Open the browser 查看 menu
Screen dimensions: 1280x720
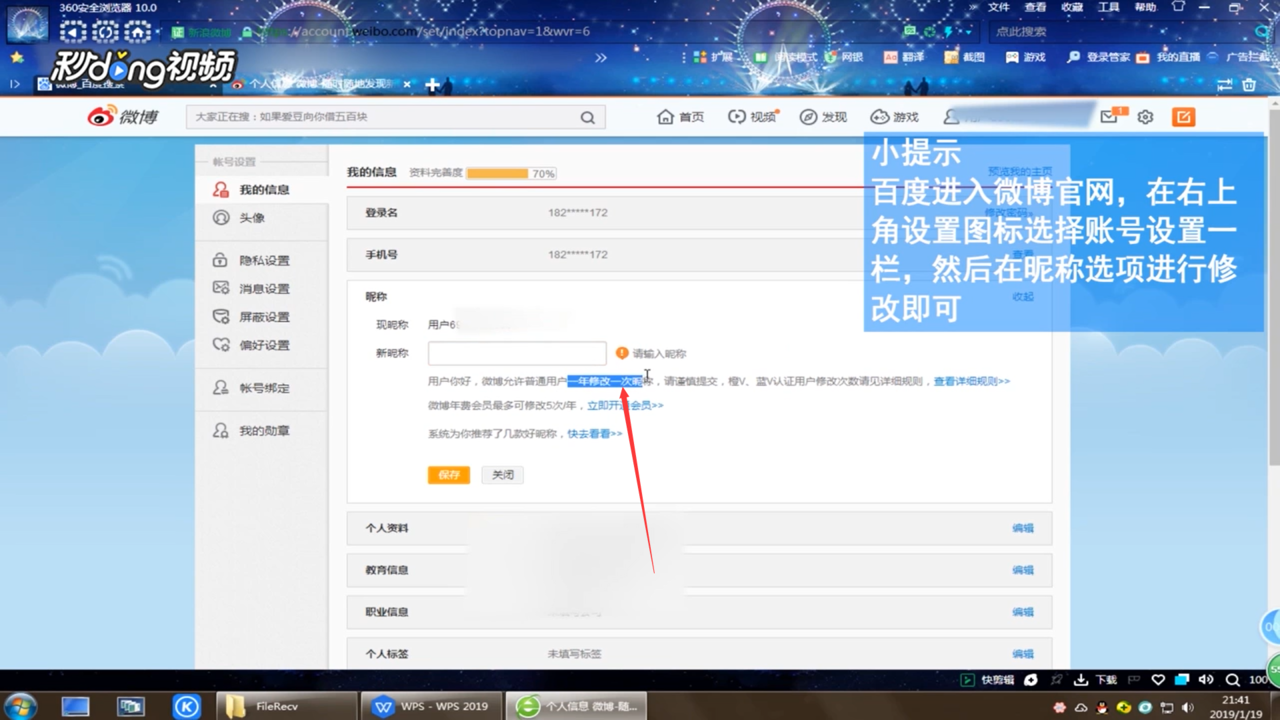(x=1035, y=7)
